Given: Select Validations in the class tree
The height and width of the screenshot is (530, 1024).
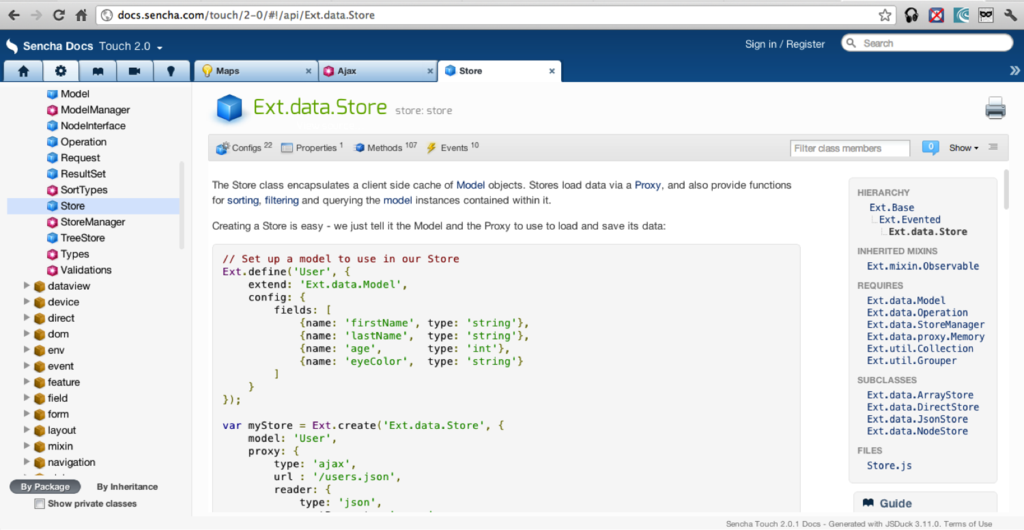Looking at the screenshot, I should (x=86, y=270).
